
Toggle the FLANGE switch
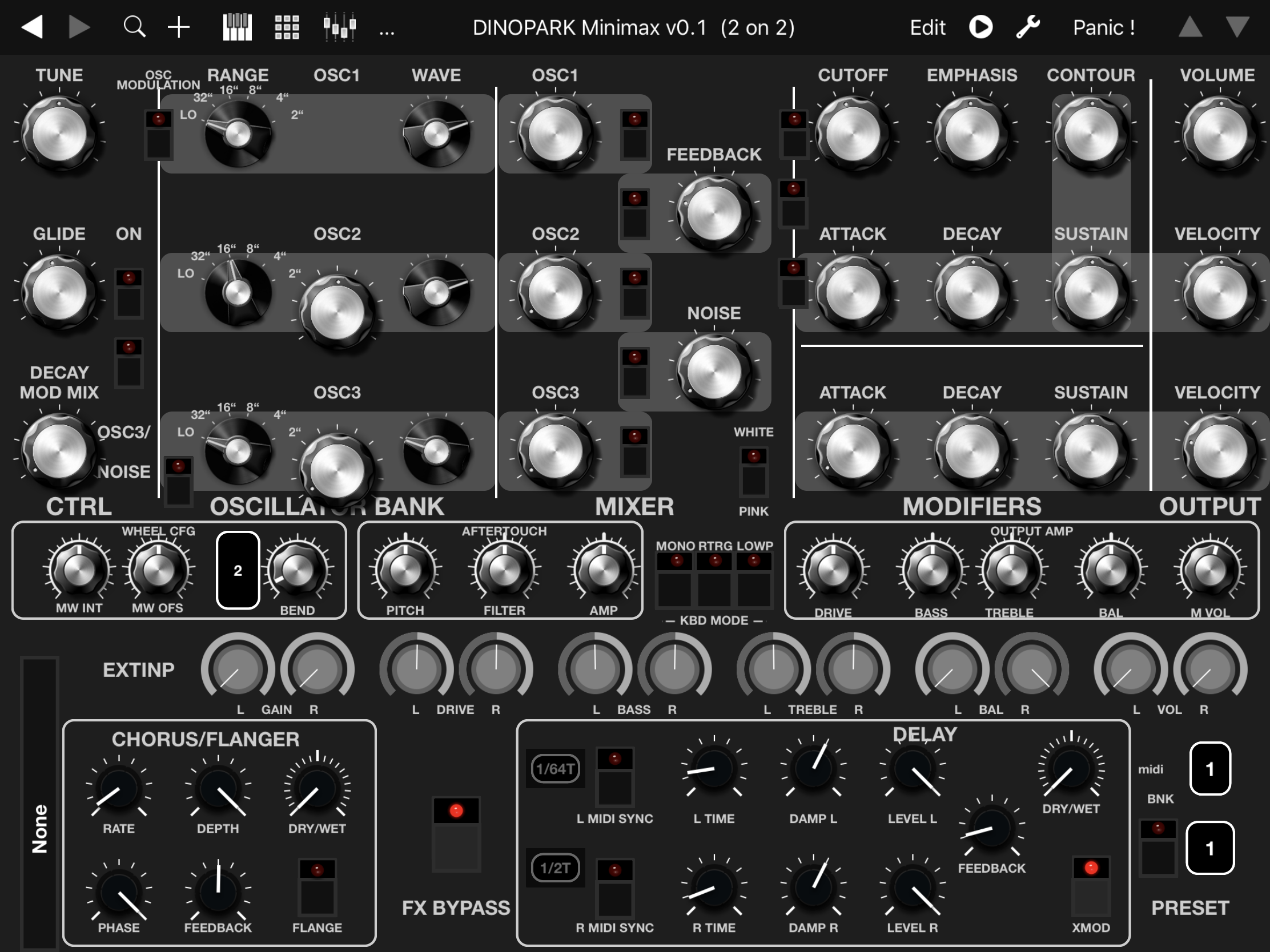317,886
